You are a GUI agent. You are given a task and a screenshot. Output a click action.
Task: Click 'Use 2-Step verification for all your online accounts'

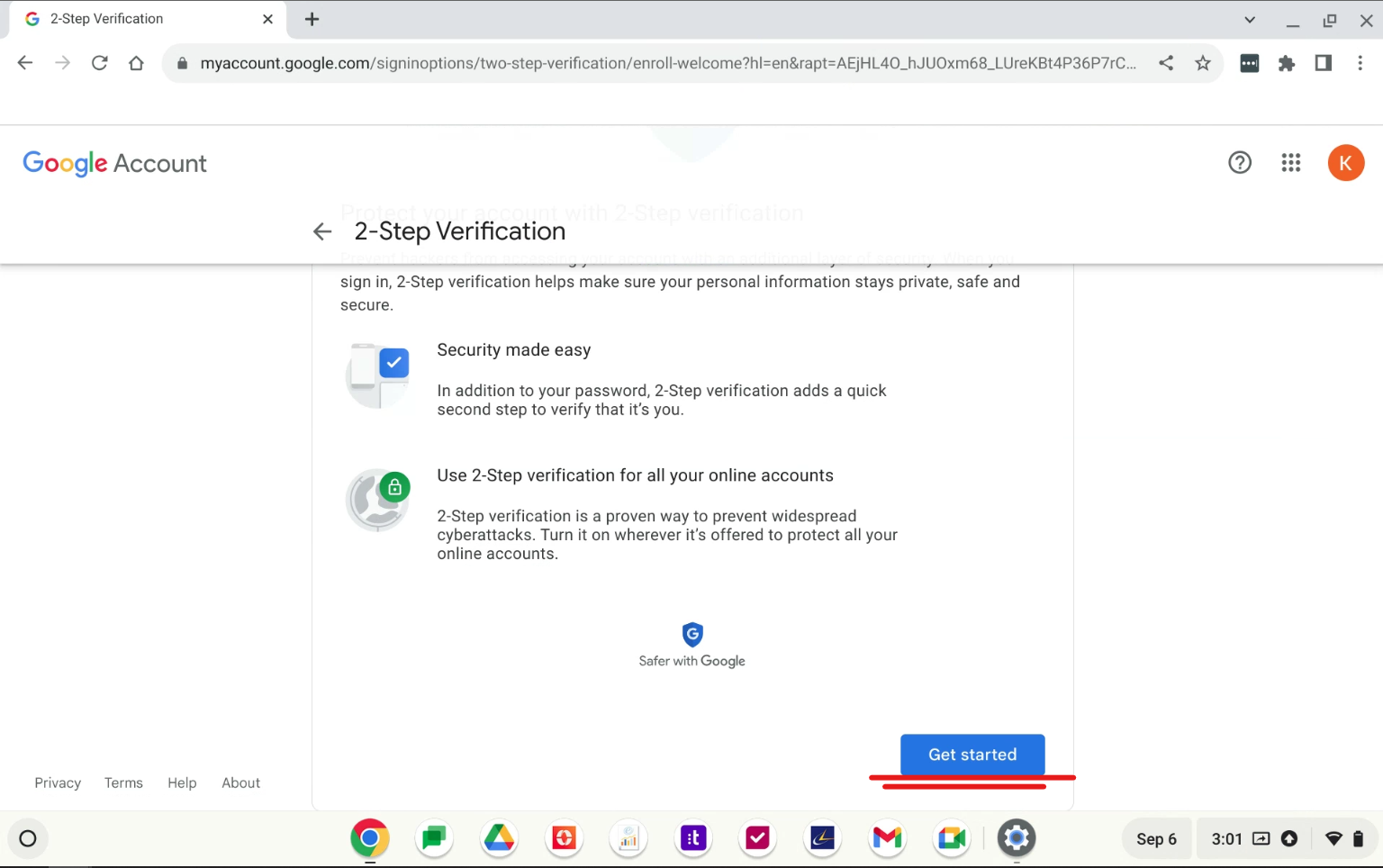tap(636, 475)
